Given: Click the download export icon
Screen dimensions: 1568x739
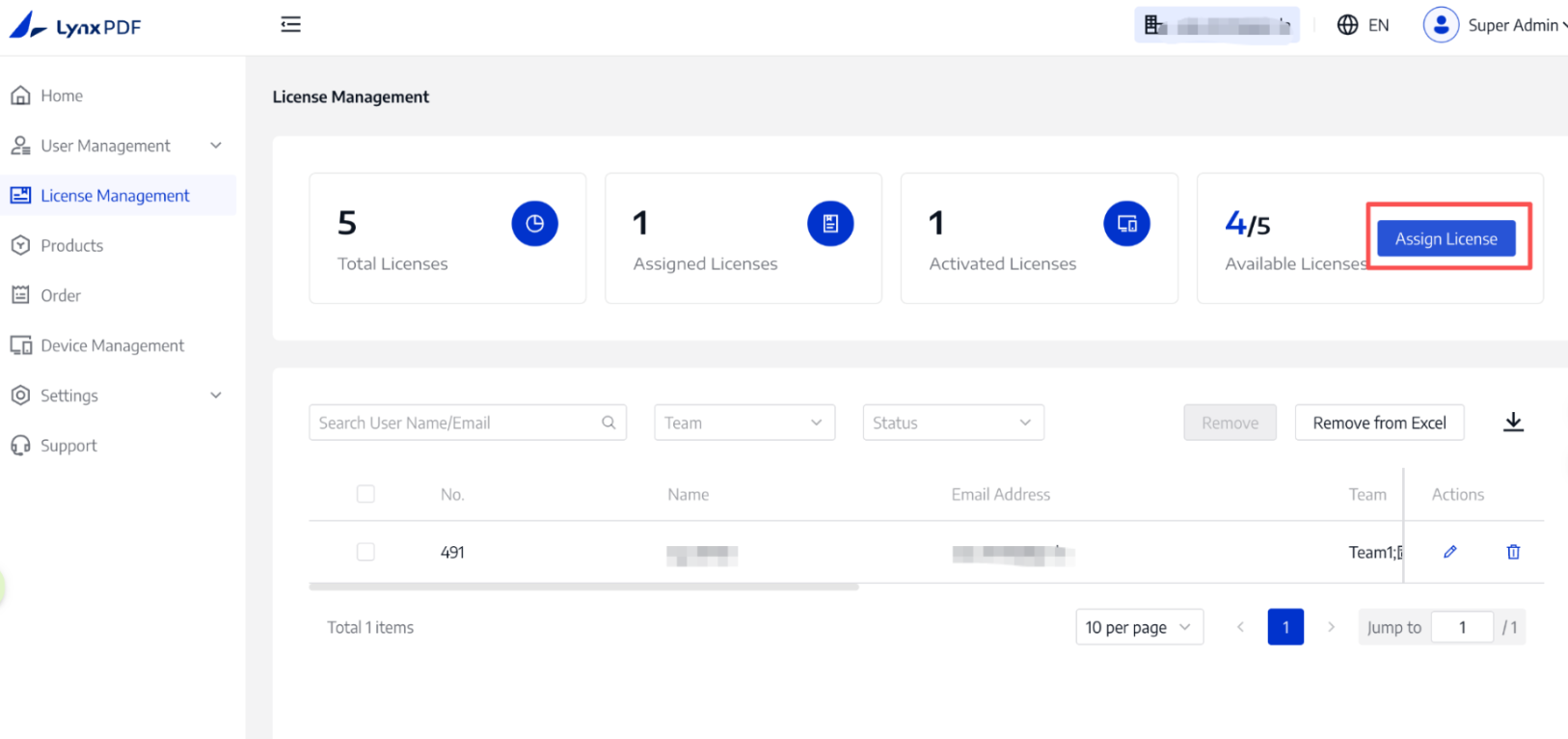Looking at the screenshot, I should (x=1513, y=423).
